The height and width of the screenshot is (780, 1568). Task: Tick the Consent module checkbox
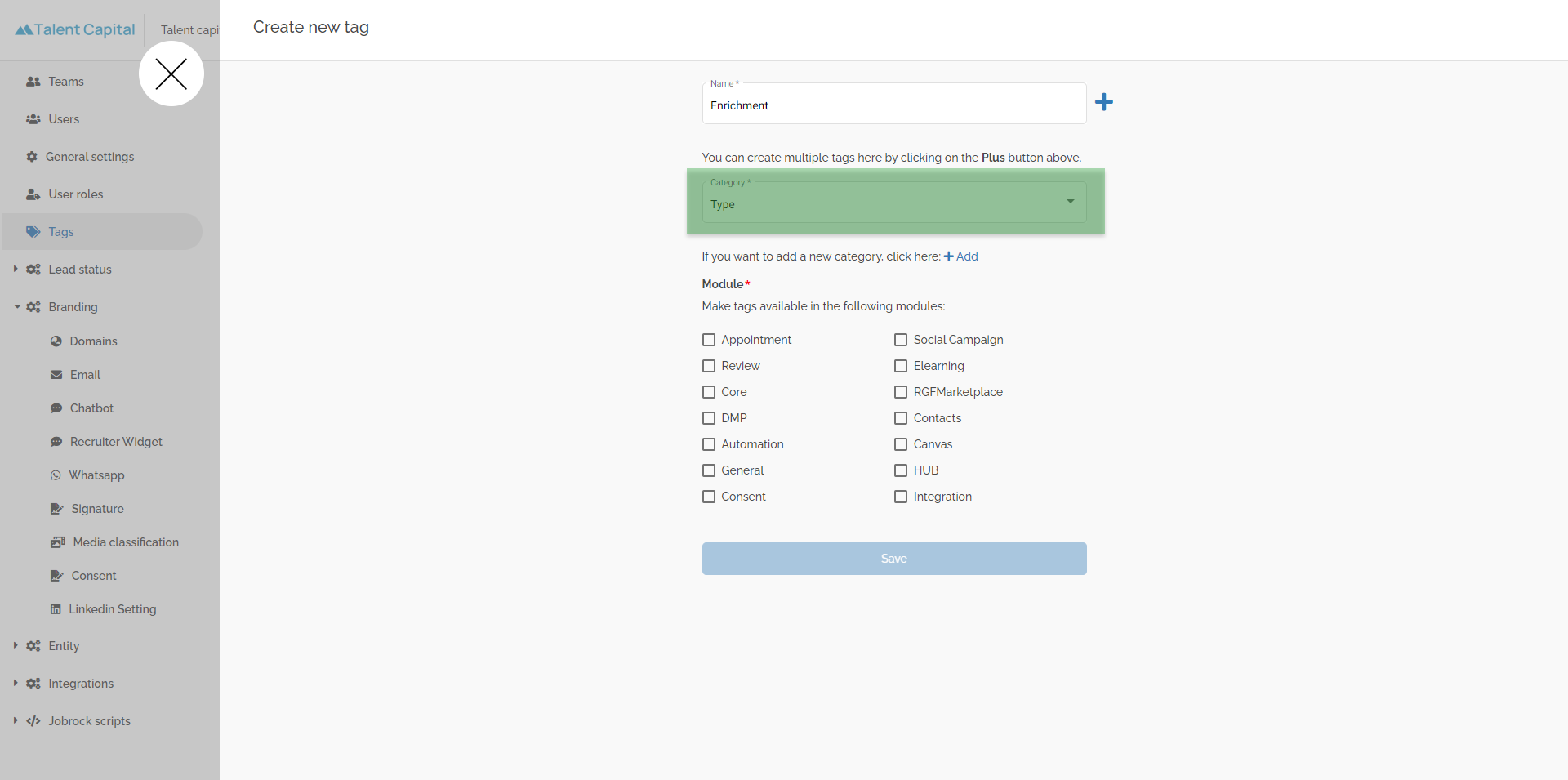pos(709,497)
